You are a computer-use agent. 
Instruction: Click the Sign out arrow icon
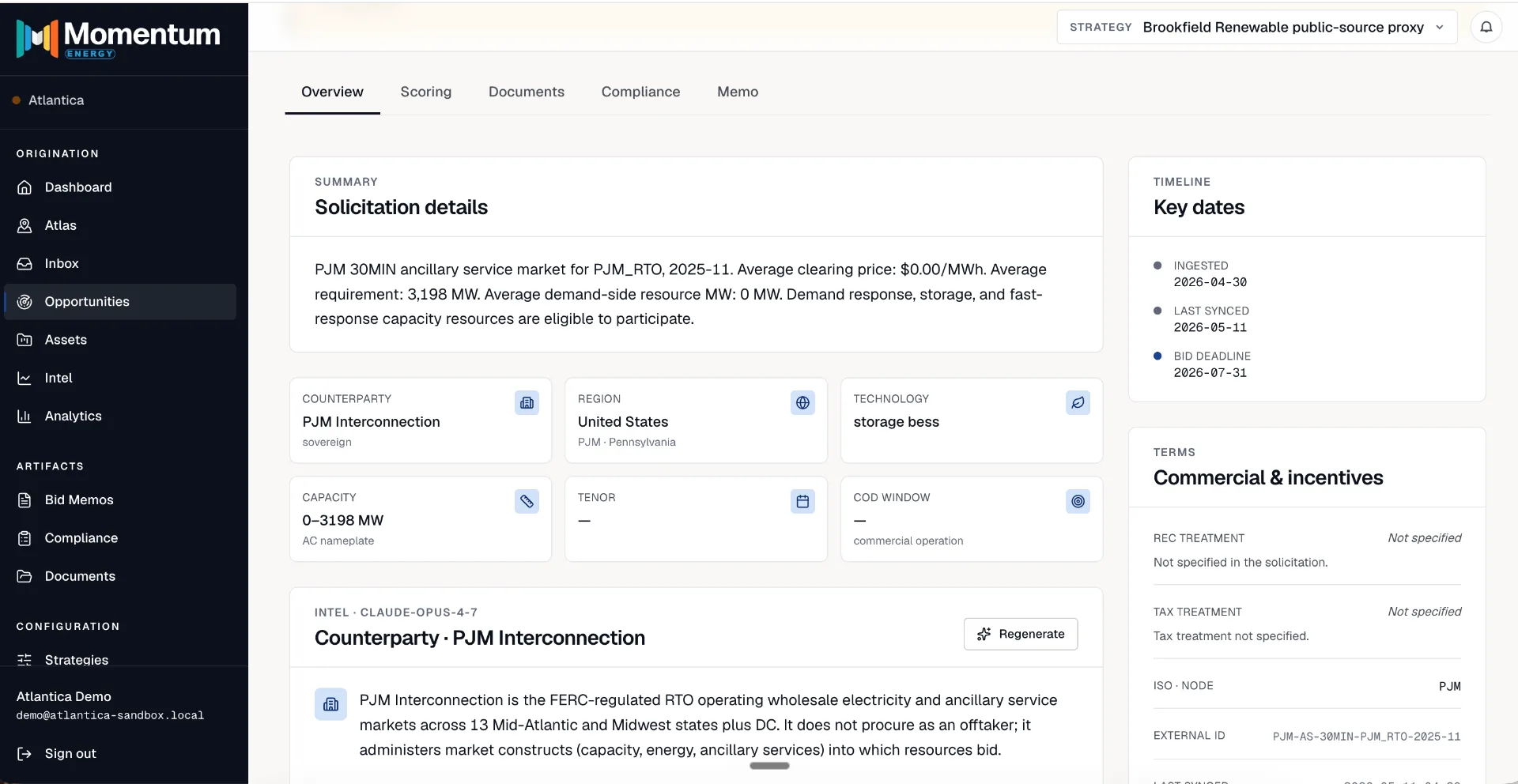[25, 754]
